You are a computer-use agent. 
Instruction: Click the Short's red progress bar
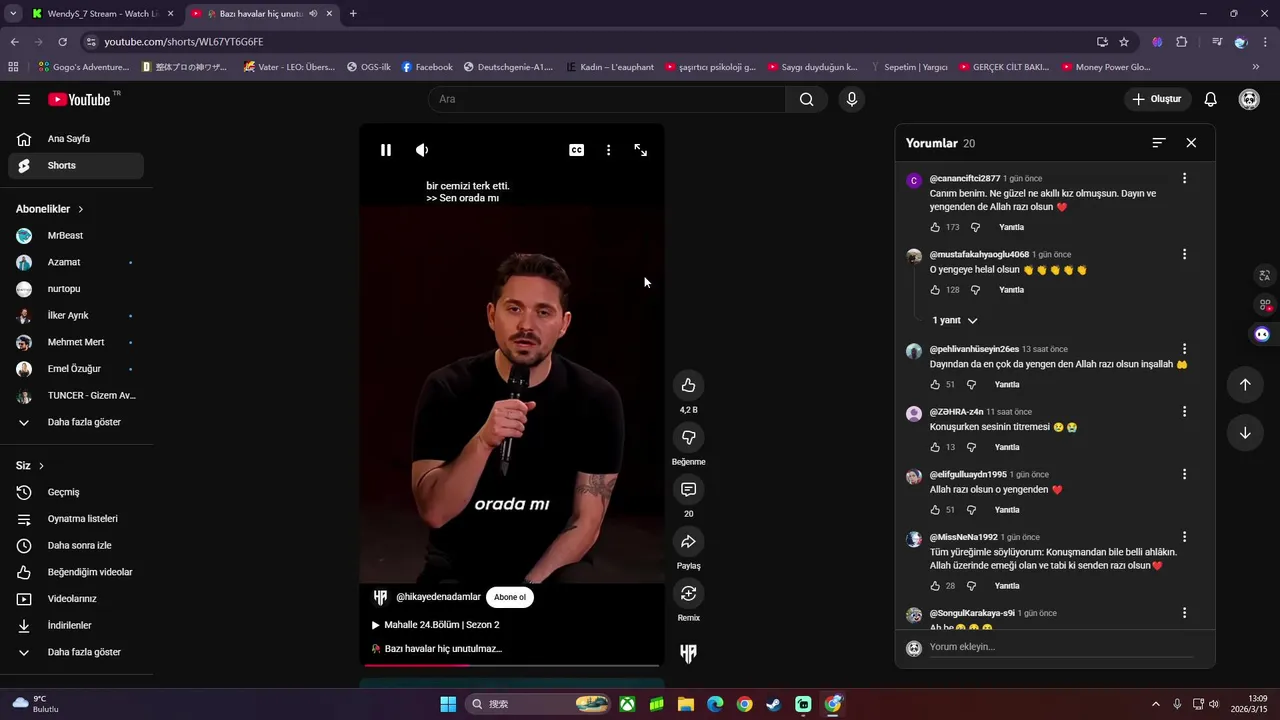point(511,665)
